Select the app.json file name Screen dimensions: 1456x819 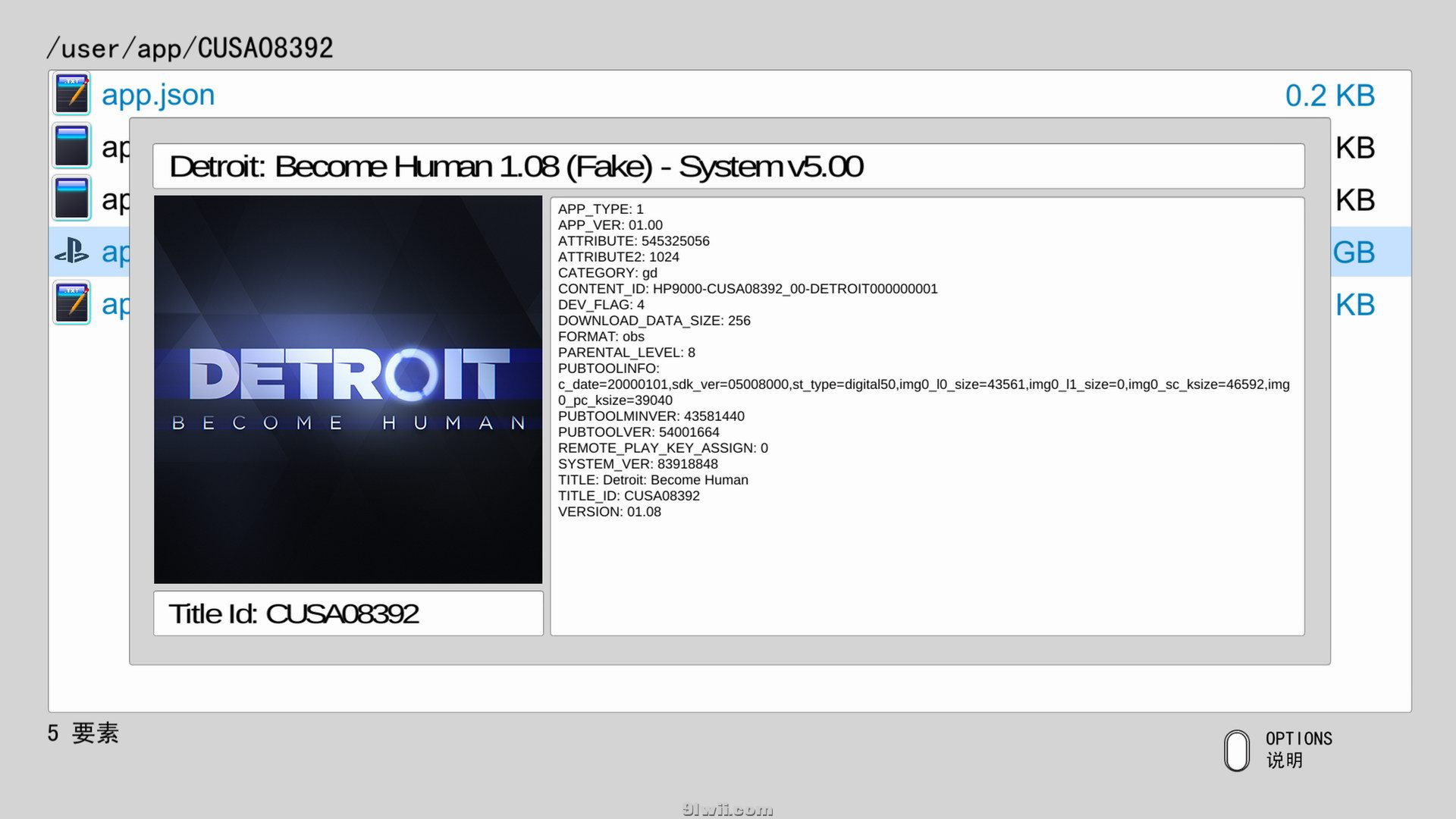(x=158, y=95)
